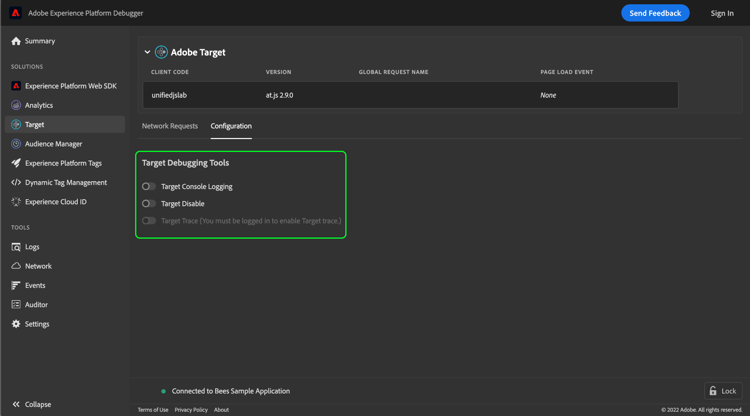
Task: Click the Adobe Target logo in panel header
Action: pos(161,52)
